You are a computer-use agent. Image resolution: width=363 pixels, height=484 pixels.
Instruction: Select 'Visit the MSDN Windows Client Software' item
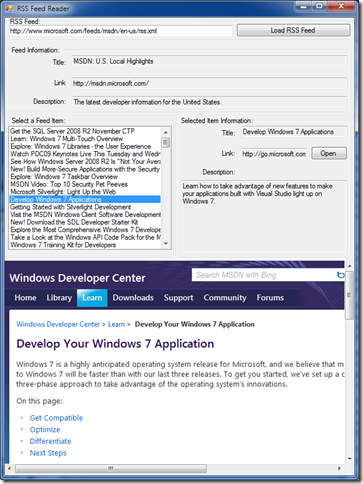point(85,215)
